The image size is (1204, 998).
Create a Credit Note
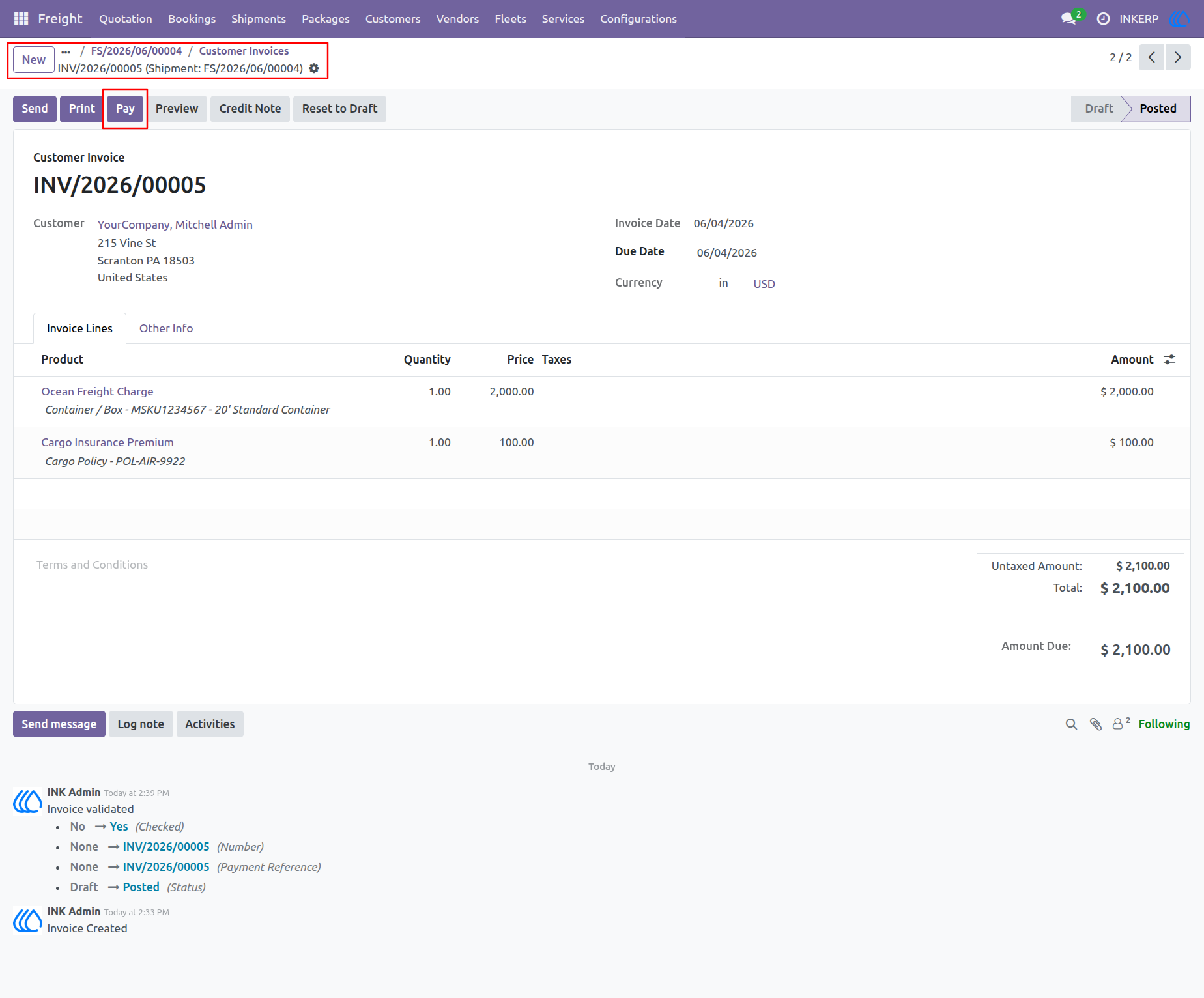[250, 109]
